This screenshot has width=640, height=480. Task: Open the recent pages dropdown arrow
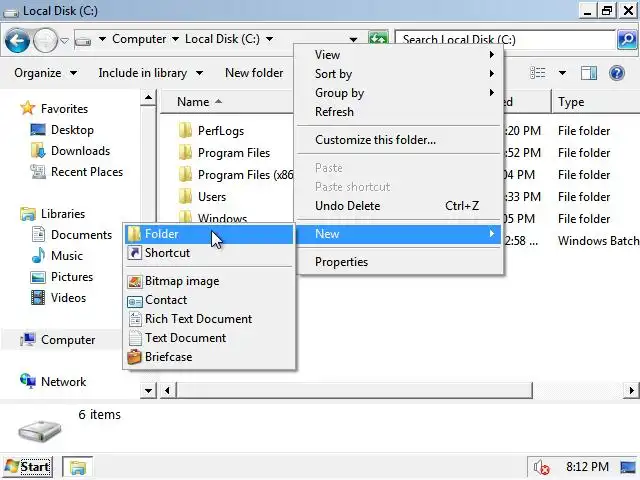[x=64, y=40]
